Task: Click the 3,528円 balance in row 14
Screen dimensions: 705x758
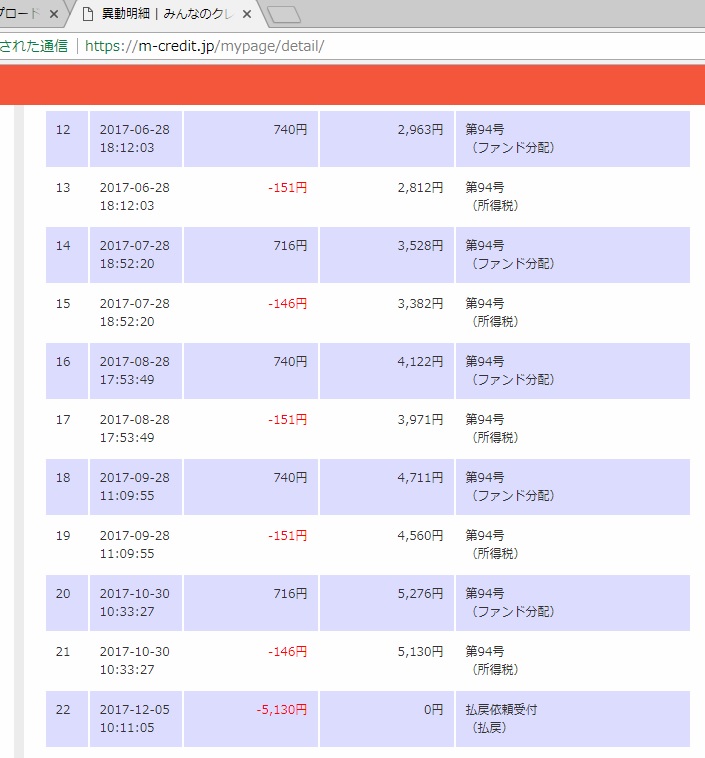Action: pyautogui.click(x=420, y=245)
